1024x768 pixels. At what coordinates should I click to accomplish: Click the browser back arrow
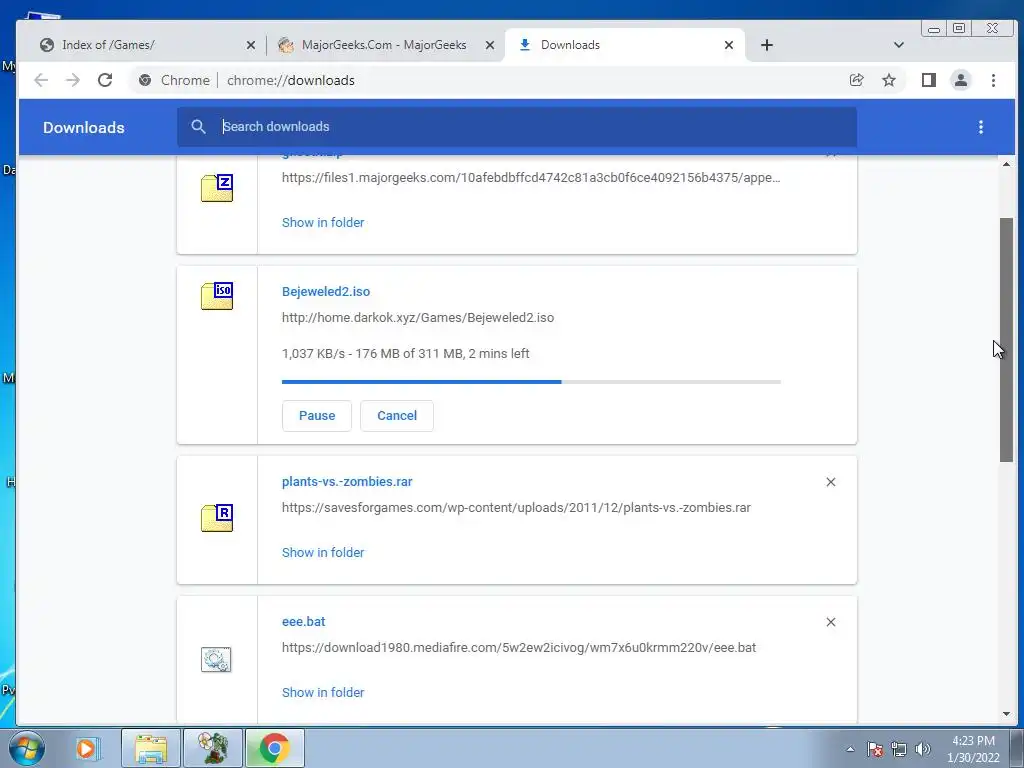tap(41, 80)
